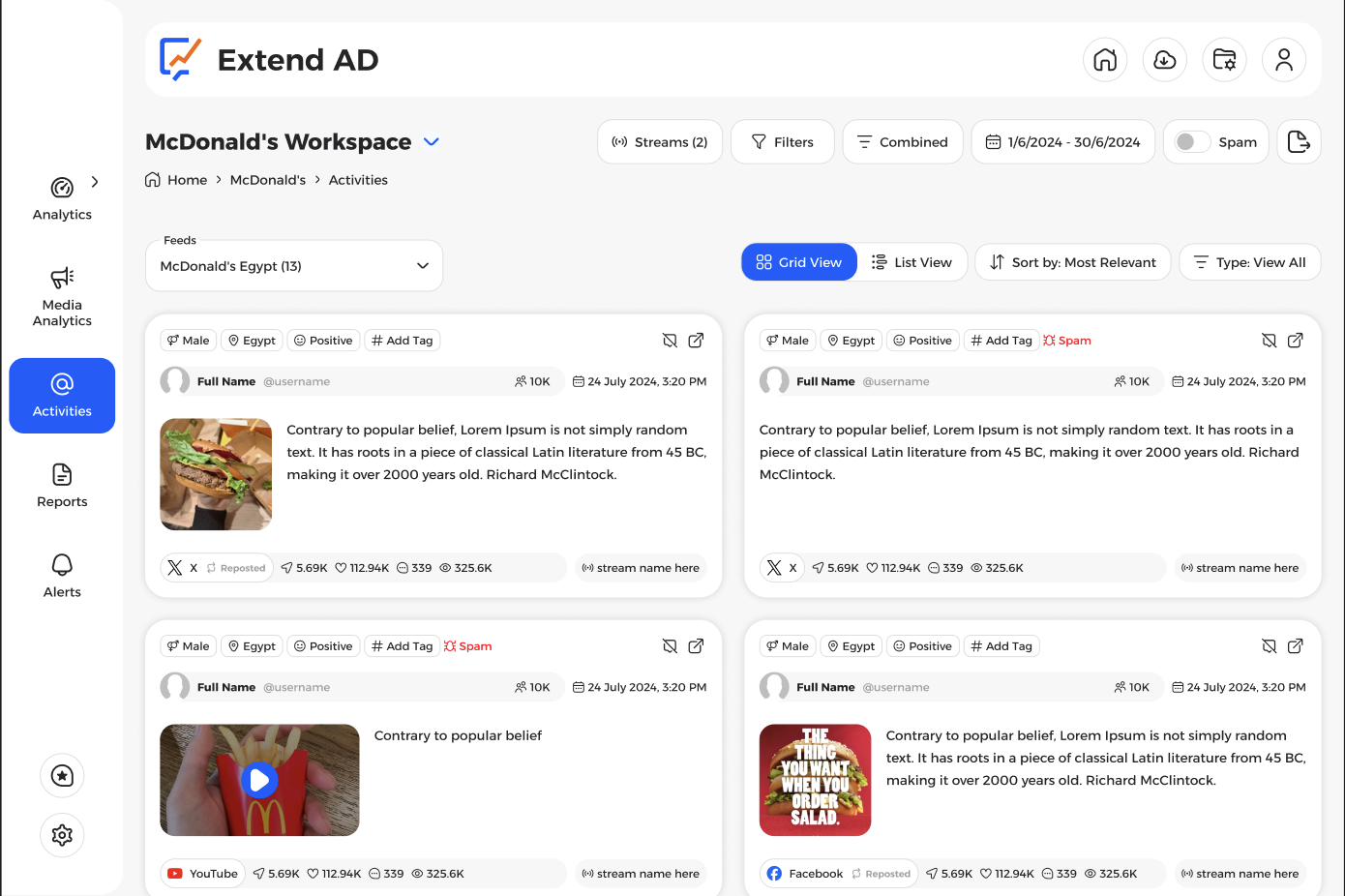Click the Extend AD logo
1345x896 pixels.
click(x=269, y=60)
